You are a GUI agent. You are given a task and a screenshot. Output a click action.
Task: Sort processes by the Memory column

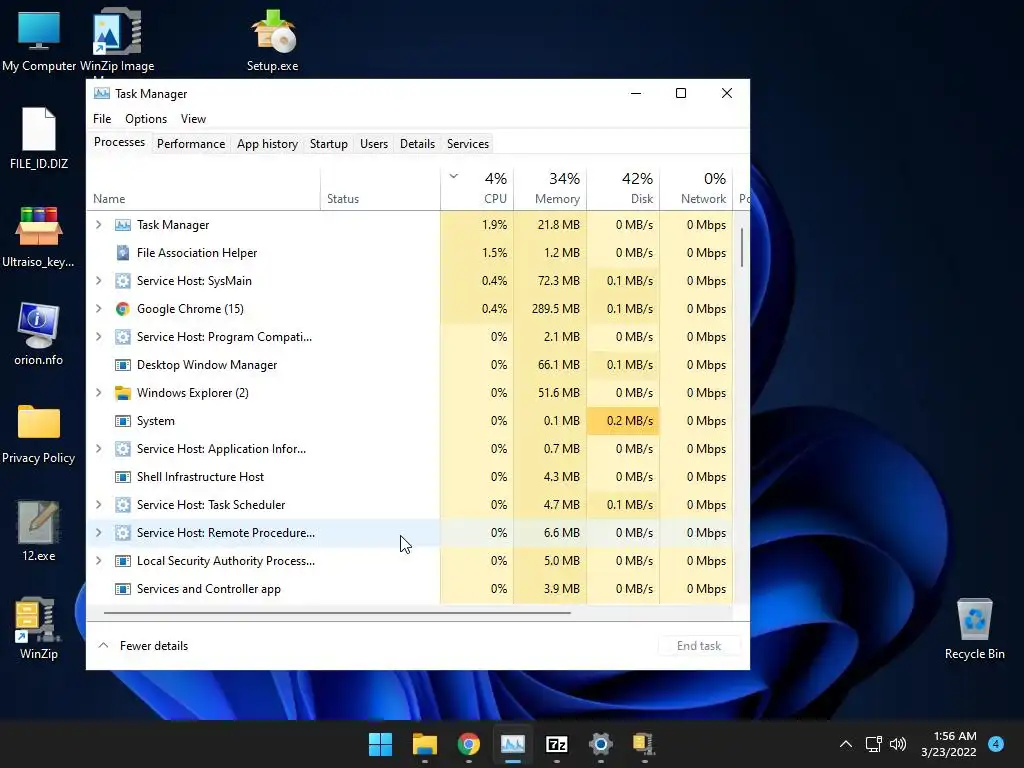click(551, 188)
